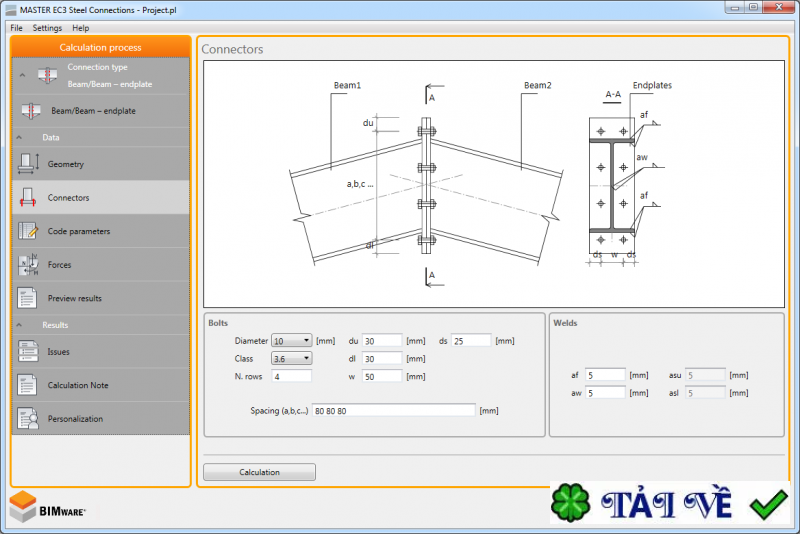
Task: Open Preview results document icon
Action: tap(27, 298)
